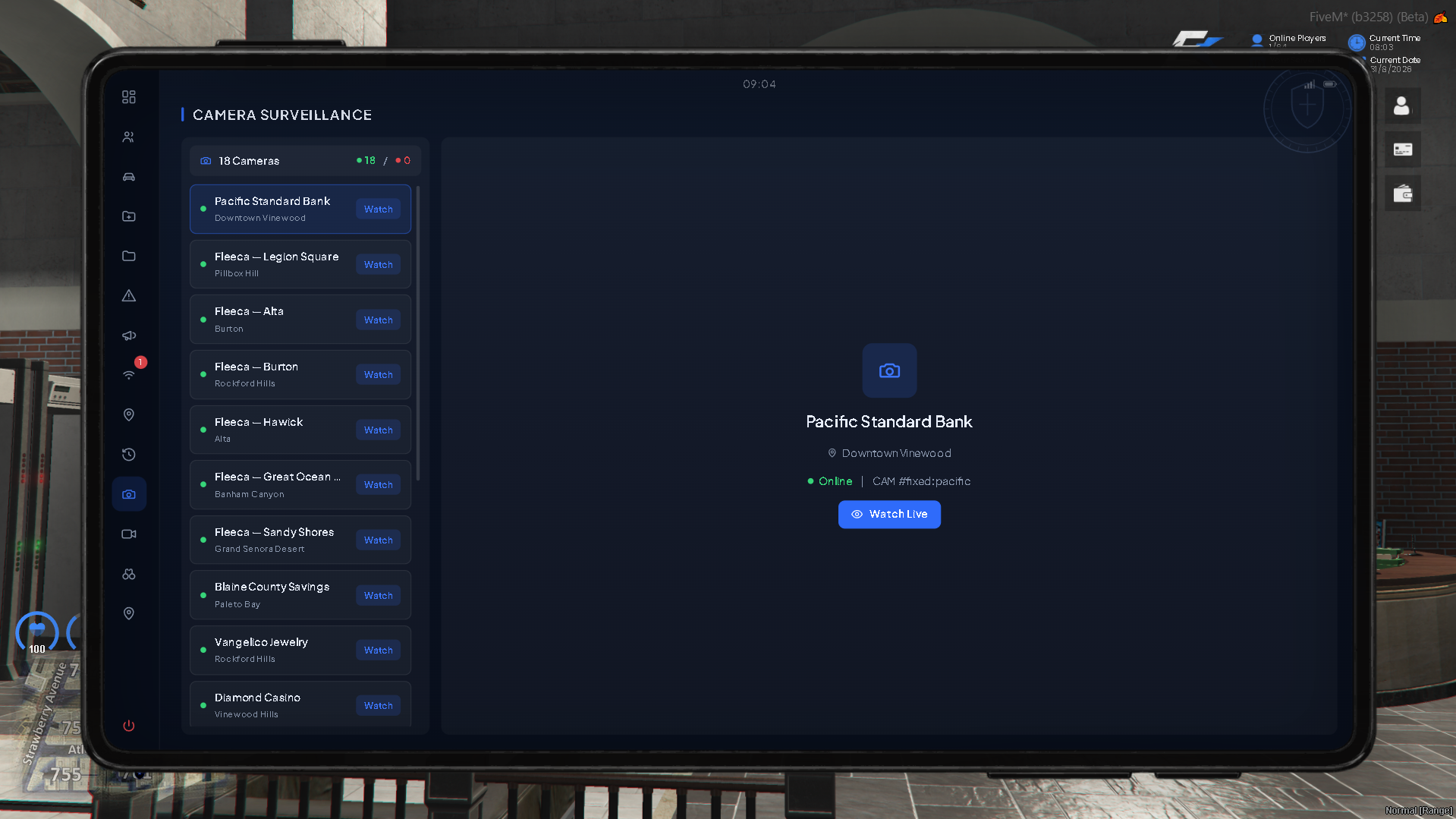
Task: Click Watch for Fleeca — Burton
Action: [378, 375]
